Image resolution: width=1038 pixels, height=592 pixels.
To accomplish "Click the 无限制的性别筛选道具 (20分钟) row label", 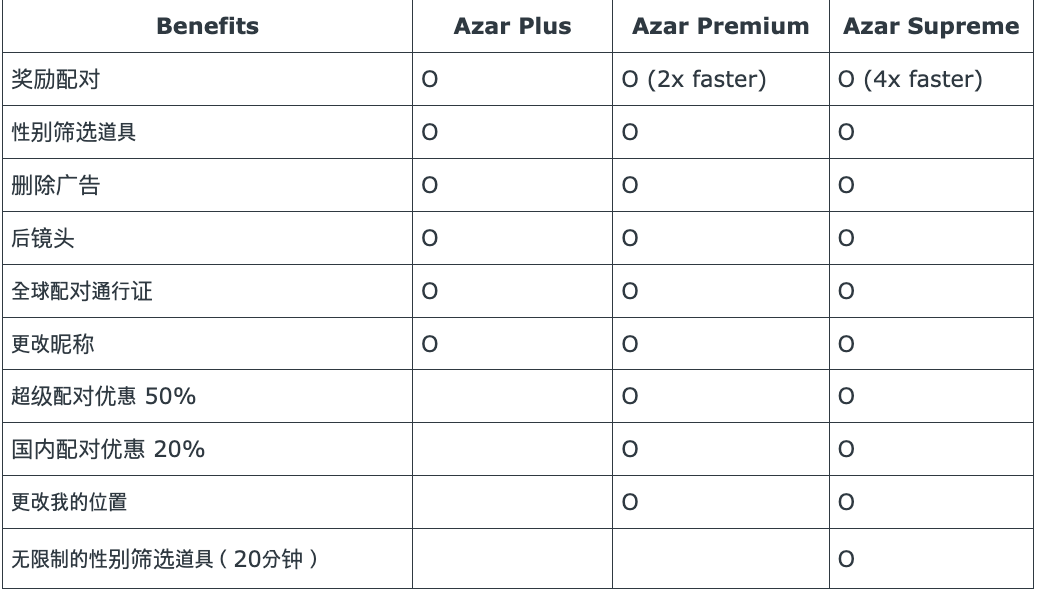I will click(165, 559).
